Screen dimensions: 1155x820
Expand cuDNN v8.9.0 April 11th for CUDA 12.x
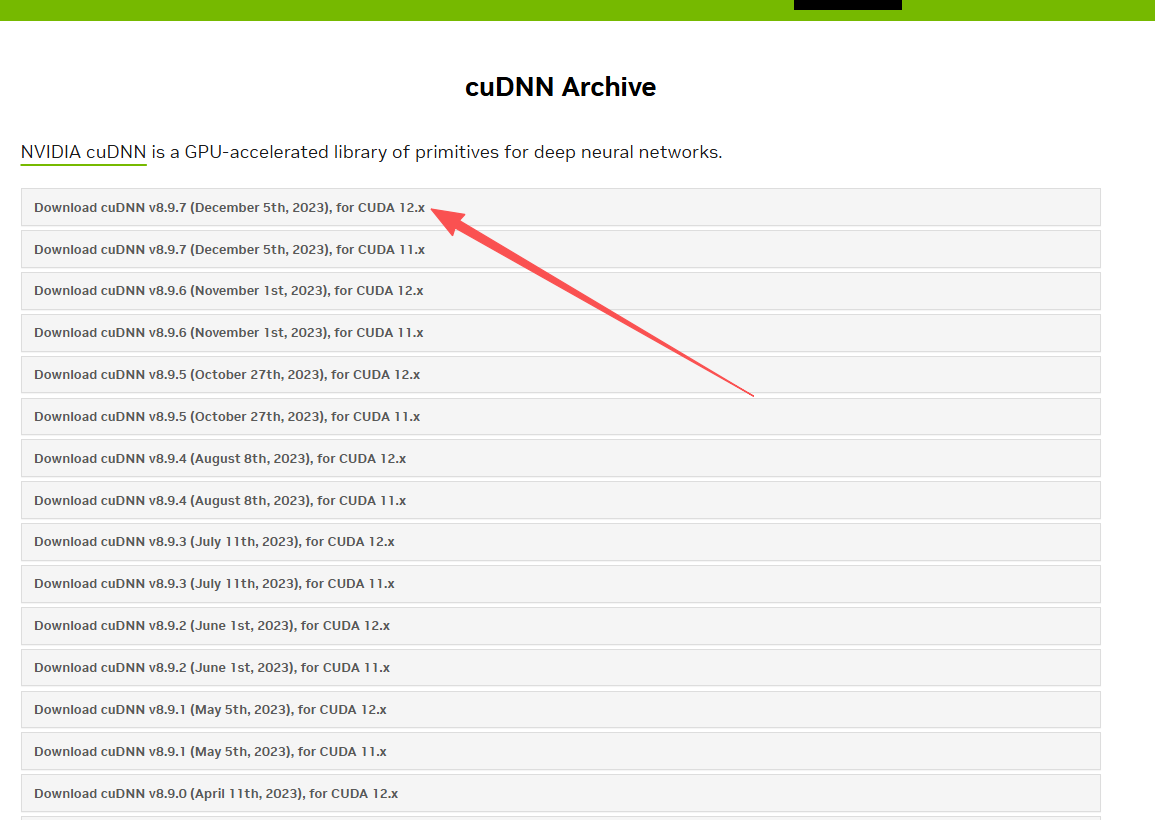pyautogui.click(x=561, y=793)
